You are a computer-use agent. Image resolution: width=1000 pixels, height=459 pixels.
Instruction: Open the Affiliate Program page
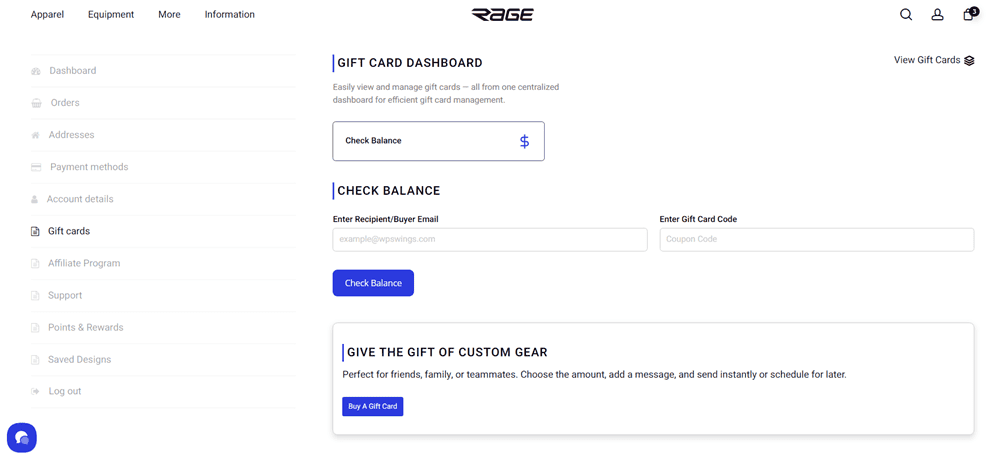(x=84, y=263)
